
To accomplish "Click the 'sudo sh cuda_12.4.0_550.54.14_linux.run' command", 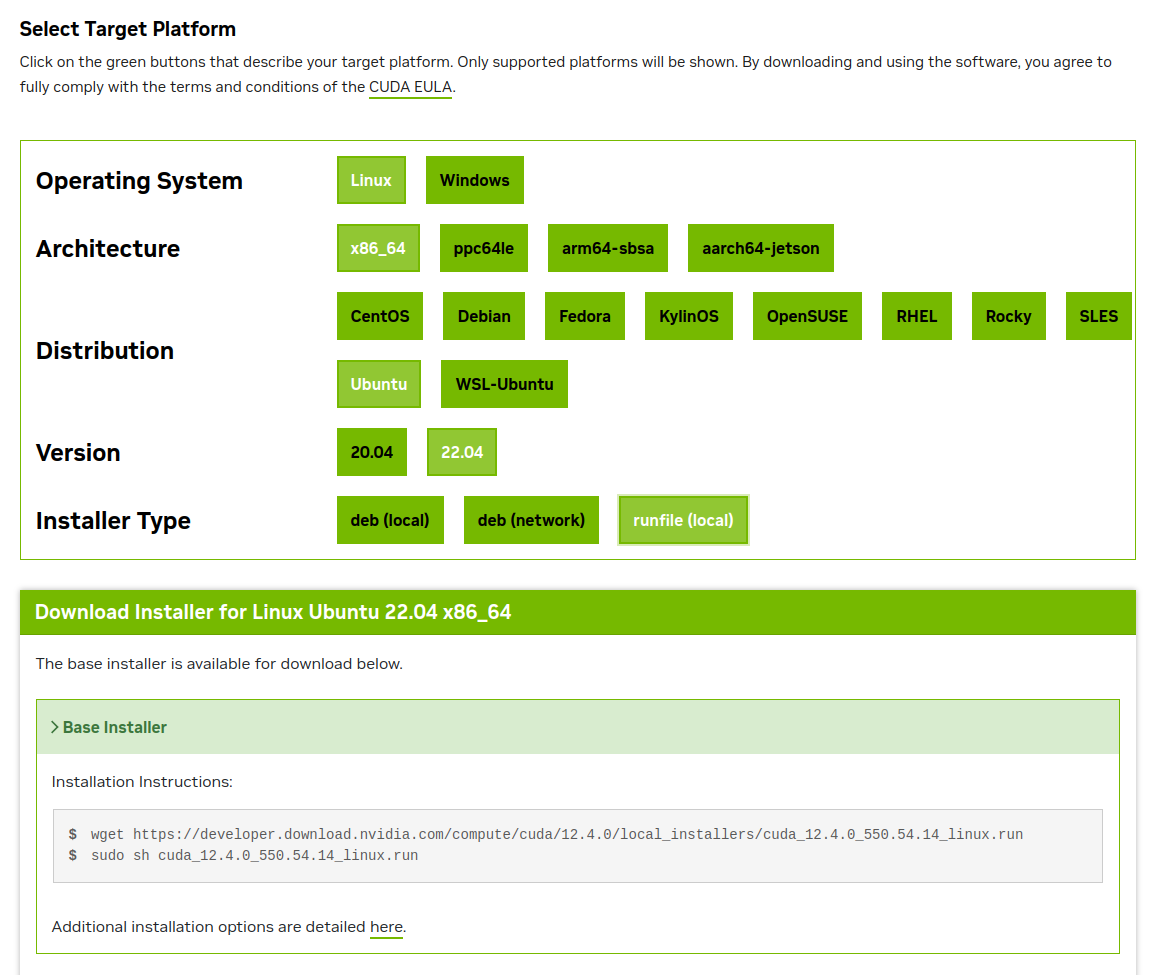I will pos(255,855).
